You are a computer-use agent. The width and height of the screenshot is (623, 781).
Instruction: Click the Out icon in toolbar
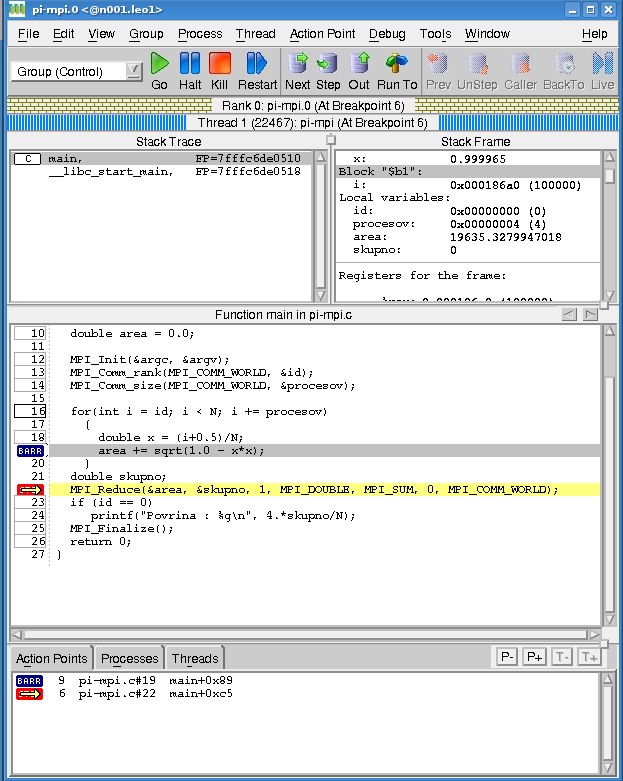pos(359,64)
